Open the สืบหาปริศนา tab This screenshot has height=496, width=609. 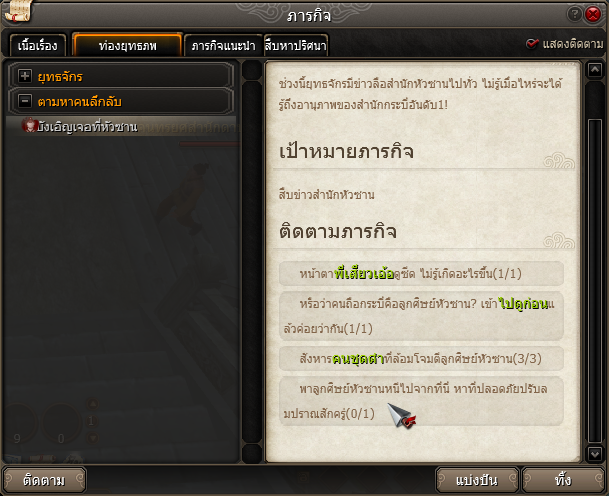point(296,45)
